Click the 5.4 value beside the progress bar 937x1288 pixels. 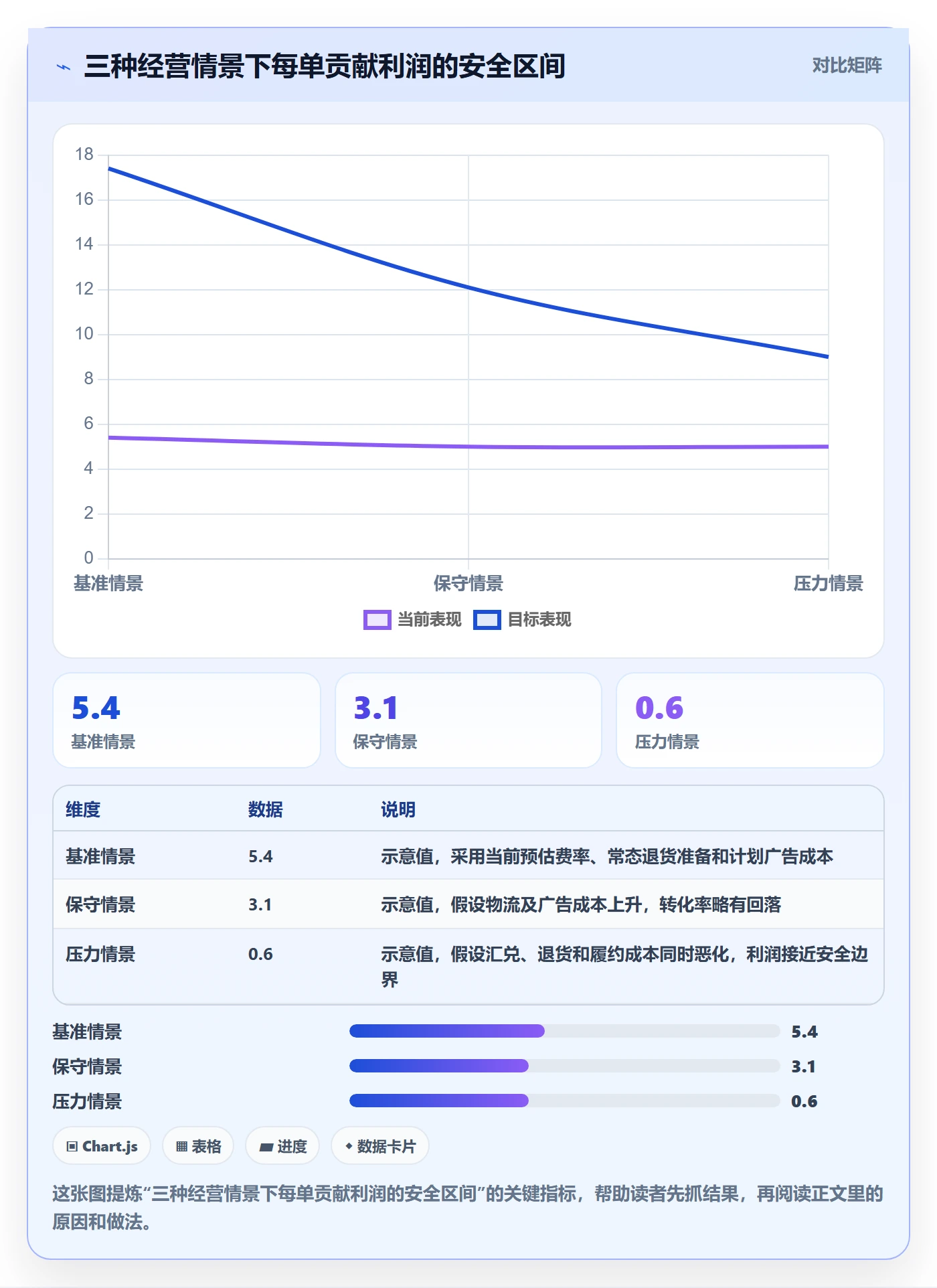click(x=804, y=1032)
